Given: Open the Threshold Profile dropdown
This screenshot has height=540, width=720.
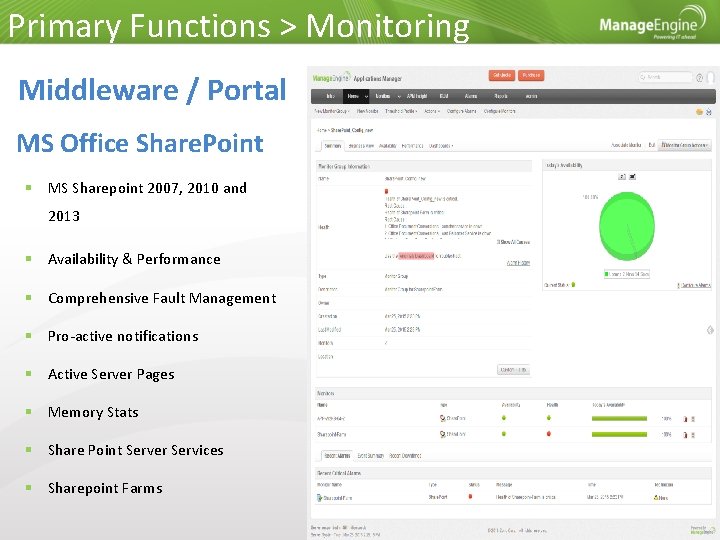Looking at the screenshot, I should (x=401, y=111).
